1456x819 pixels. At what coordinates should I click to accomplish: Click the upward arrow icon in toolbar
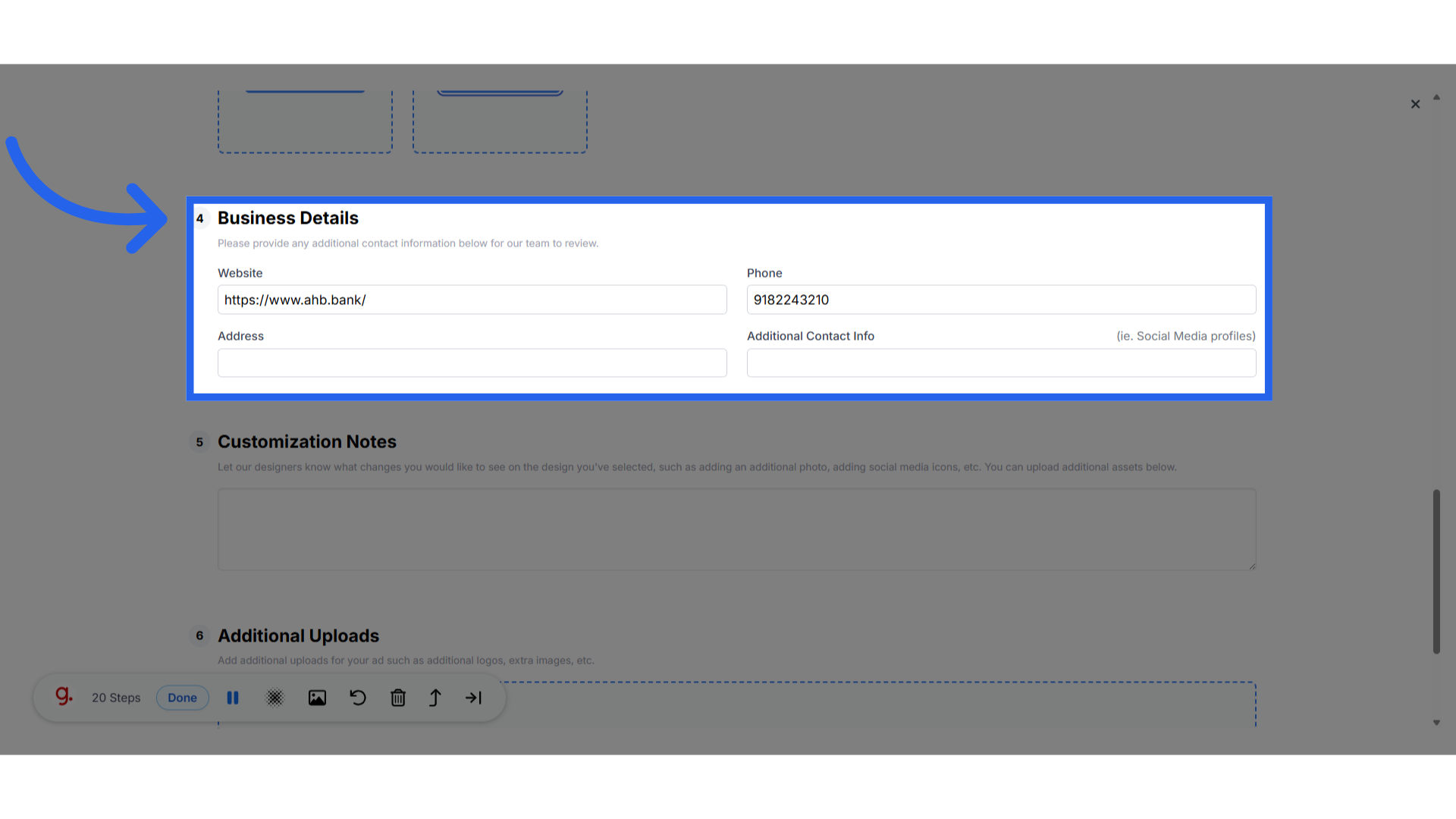(x=435, y=698)
